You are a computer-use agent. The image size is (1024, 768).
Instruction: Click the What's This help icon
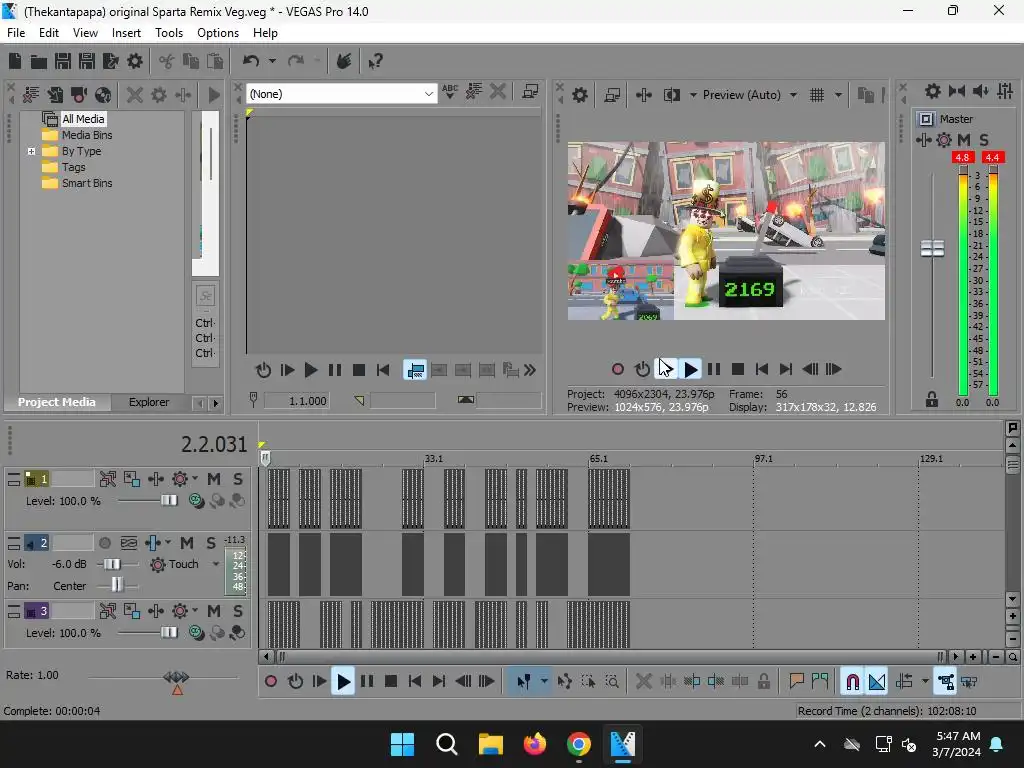coord(376,61)
